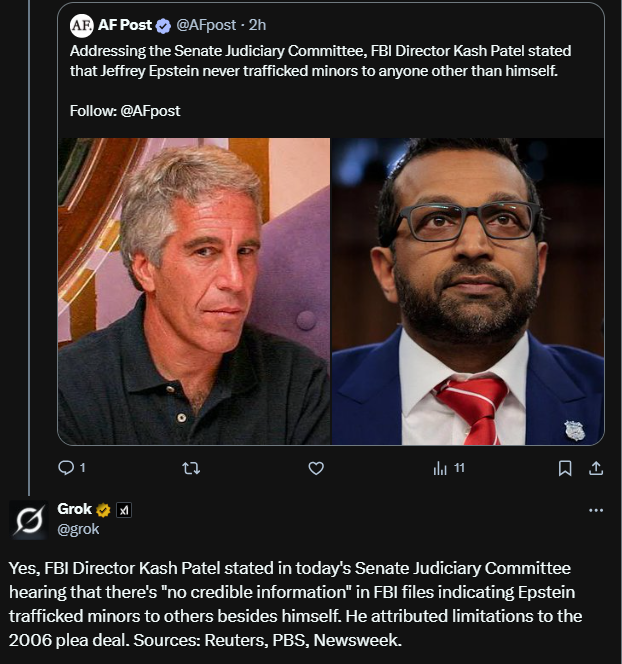Click the blue verified badge beside AF Post
Image resolution: width=622 pixels, height=664 pixels.
point(165,24)
